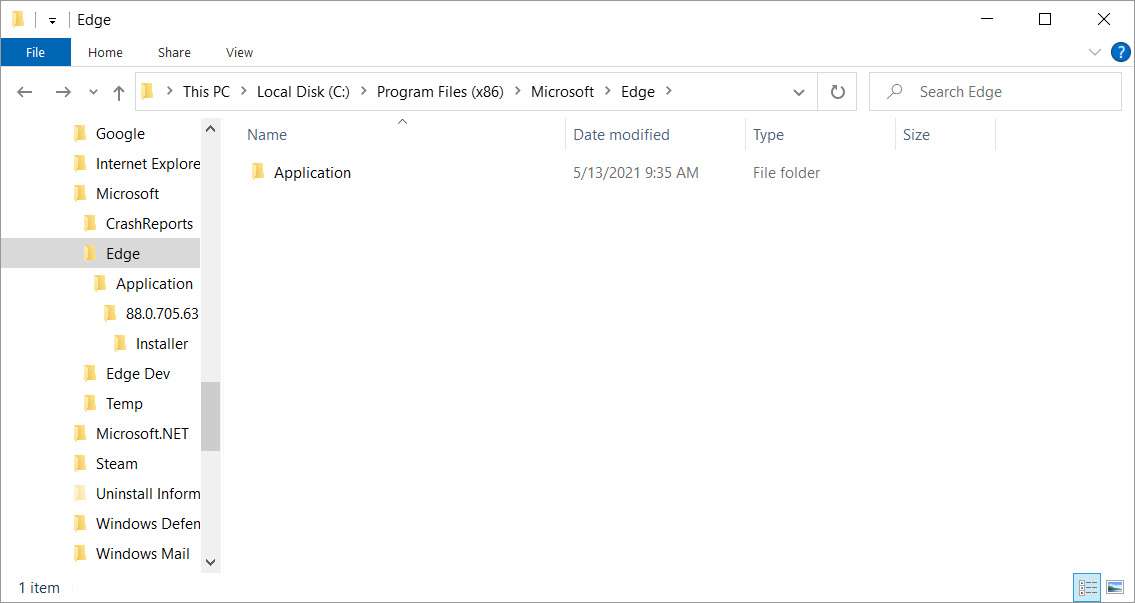Image resolution: width=1135 pixels, height=603 pixels.
Task: Open the File ribbon tab
Action: point(35,52)
